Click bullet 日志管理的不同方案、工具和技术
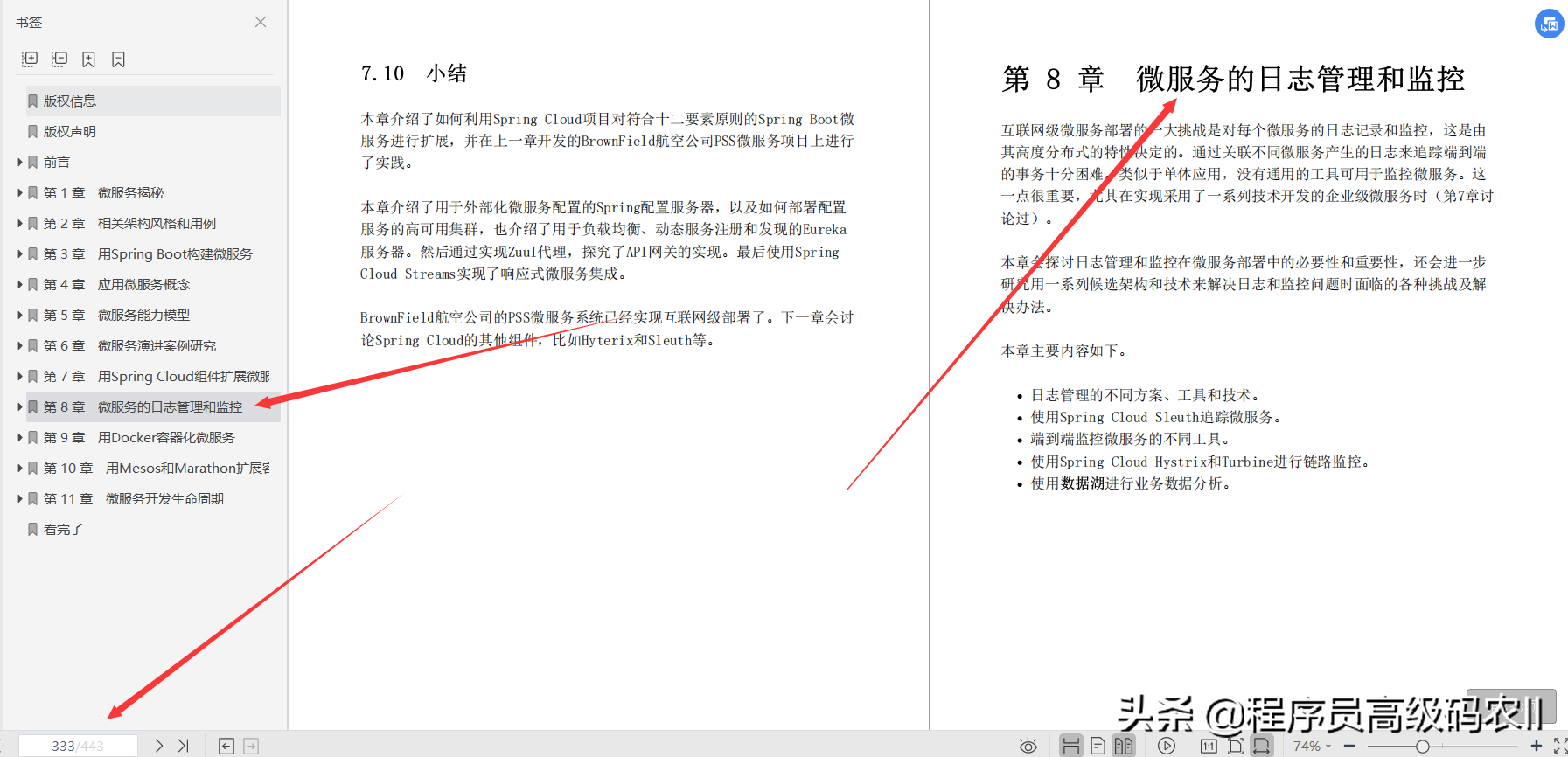Image resolution: width=1568 pixels, height=757 pixels. coord(1145,395)
